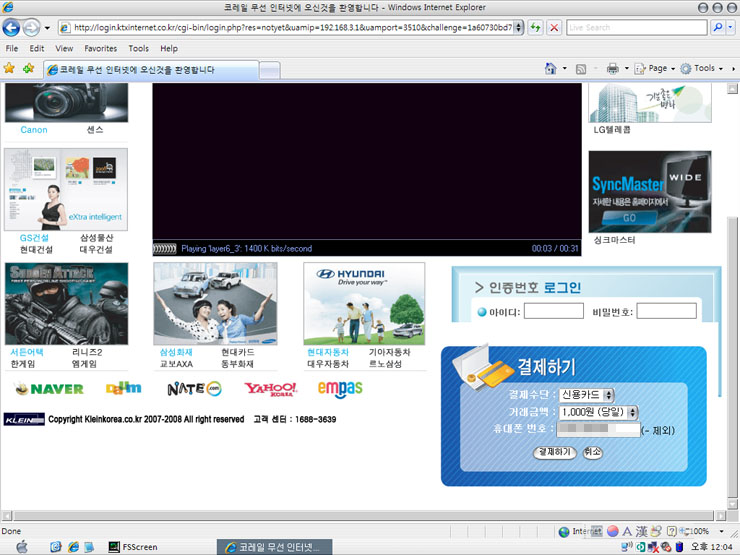Click the SyncMaster GO button
740x555 pixels.
pyautogui.click(x=630, y=218)
